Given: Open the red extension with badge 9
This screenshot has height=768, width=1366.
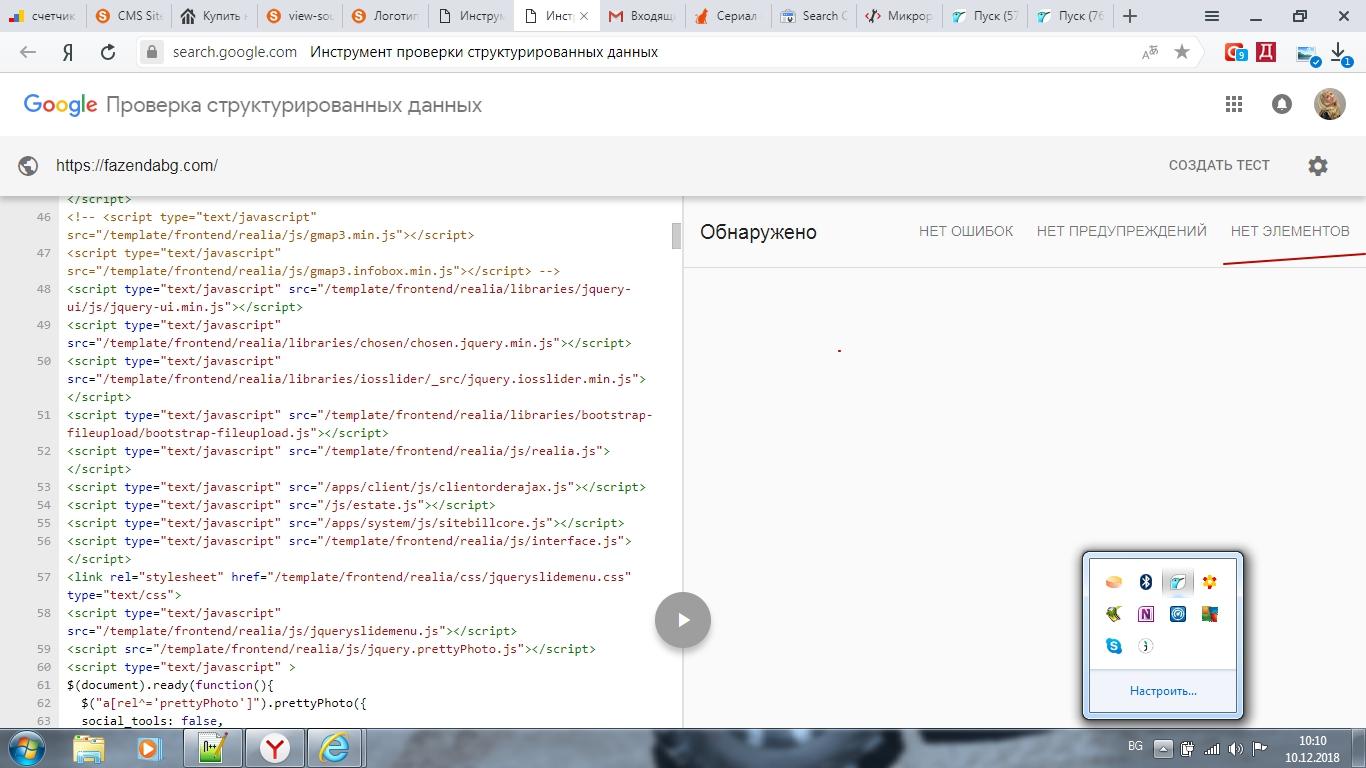Looking at the screenshot, I should (x=1236, y=52).
